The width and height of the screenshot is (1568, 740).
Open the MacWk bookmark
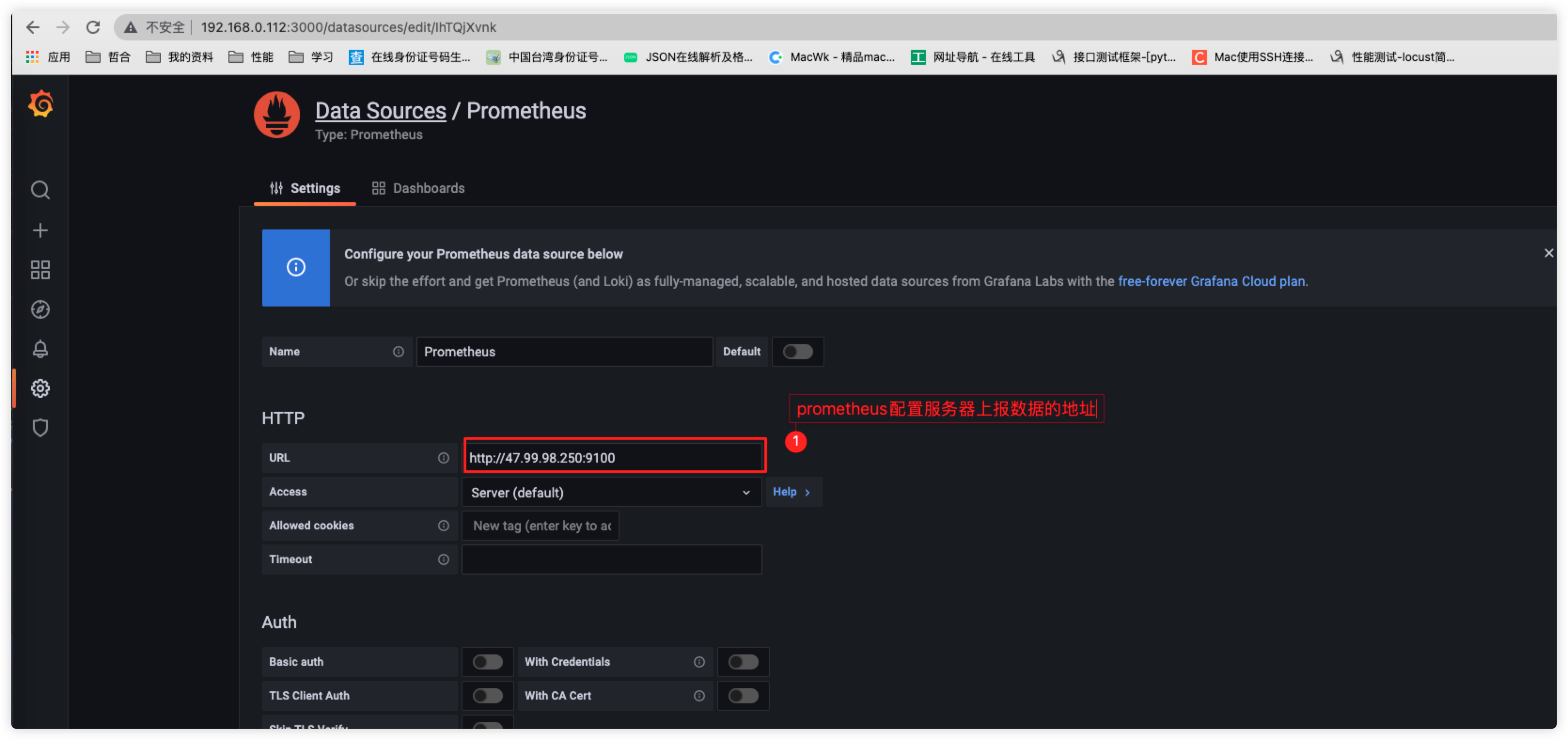point(832,57)
